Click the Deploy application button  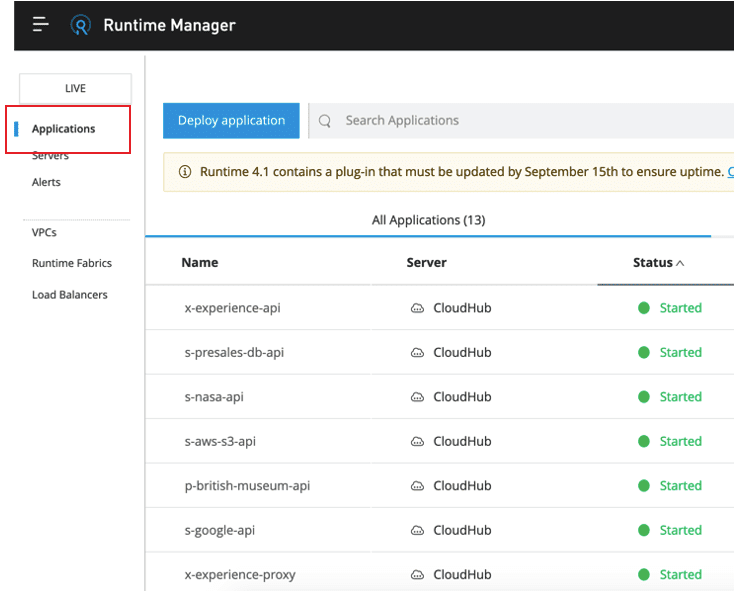tap(231, 120)
